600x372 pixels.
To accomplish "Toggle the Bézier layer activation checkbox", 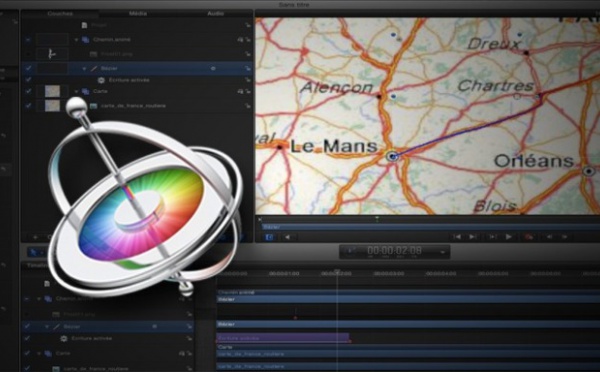I will (28, 69).
